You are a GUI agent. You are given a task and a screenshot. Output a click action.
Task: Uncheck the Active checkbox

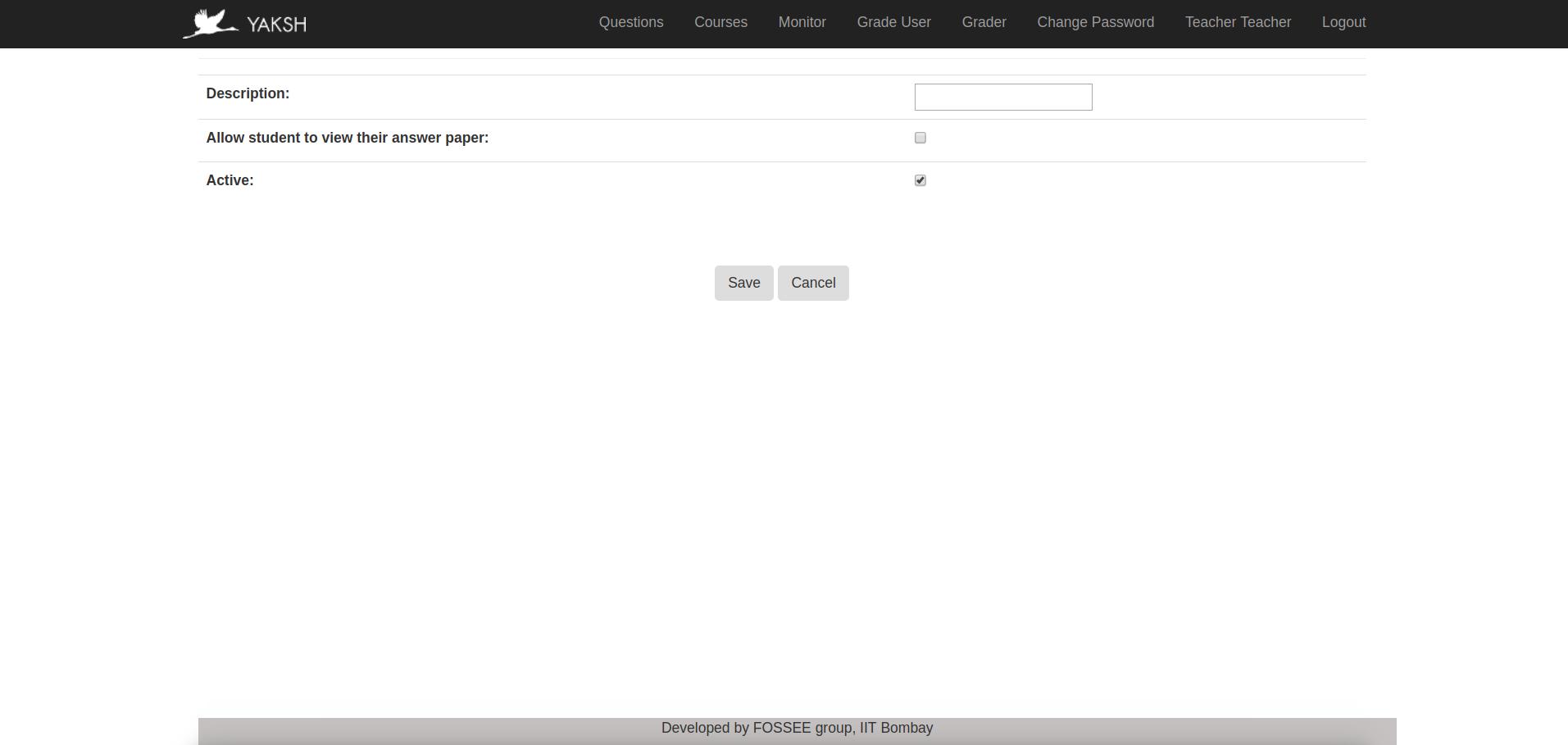(920, 180)
